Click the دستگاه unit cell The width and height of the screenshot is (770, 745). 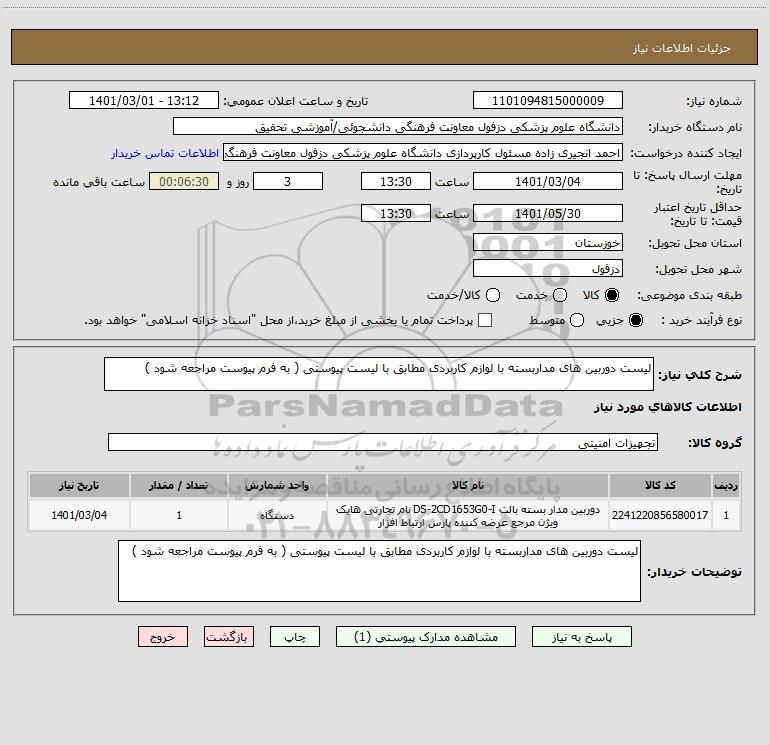tap(277, 515)
